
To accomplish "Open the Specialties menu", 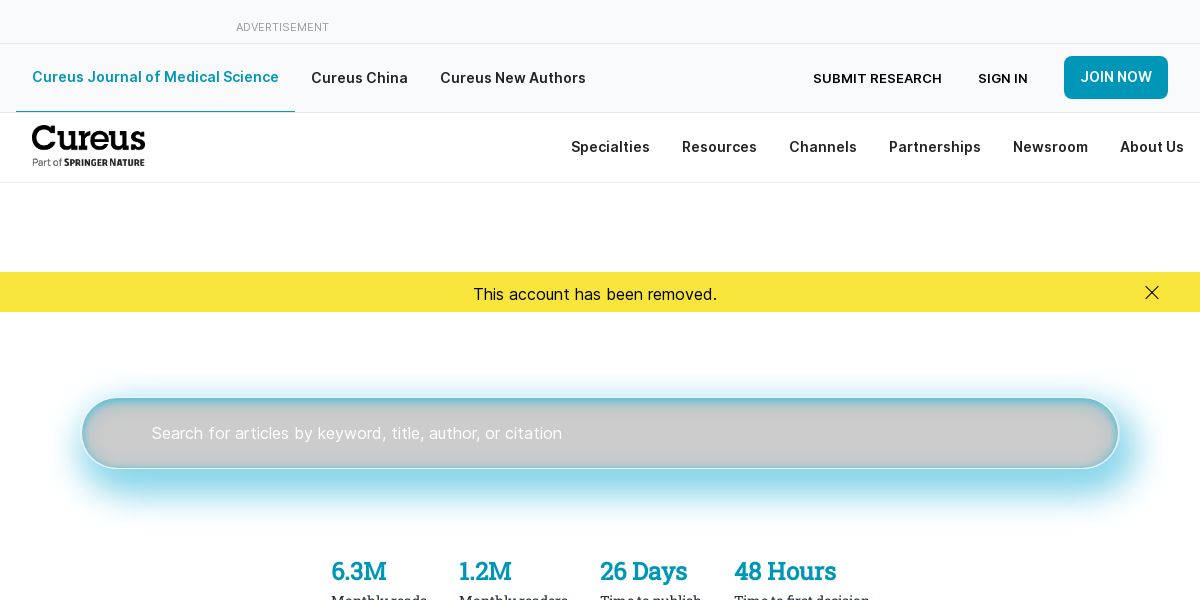I will [x=610, y=147].
